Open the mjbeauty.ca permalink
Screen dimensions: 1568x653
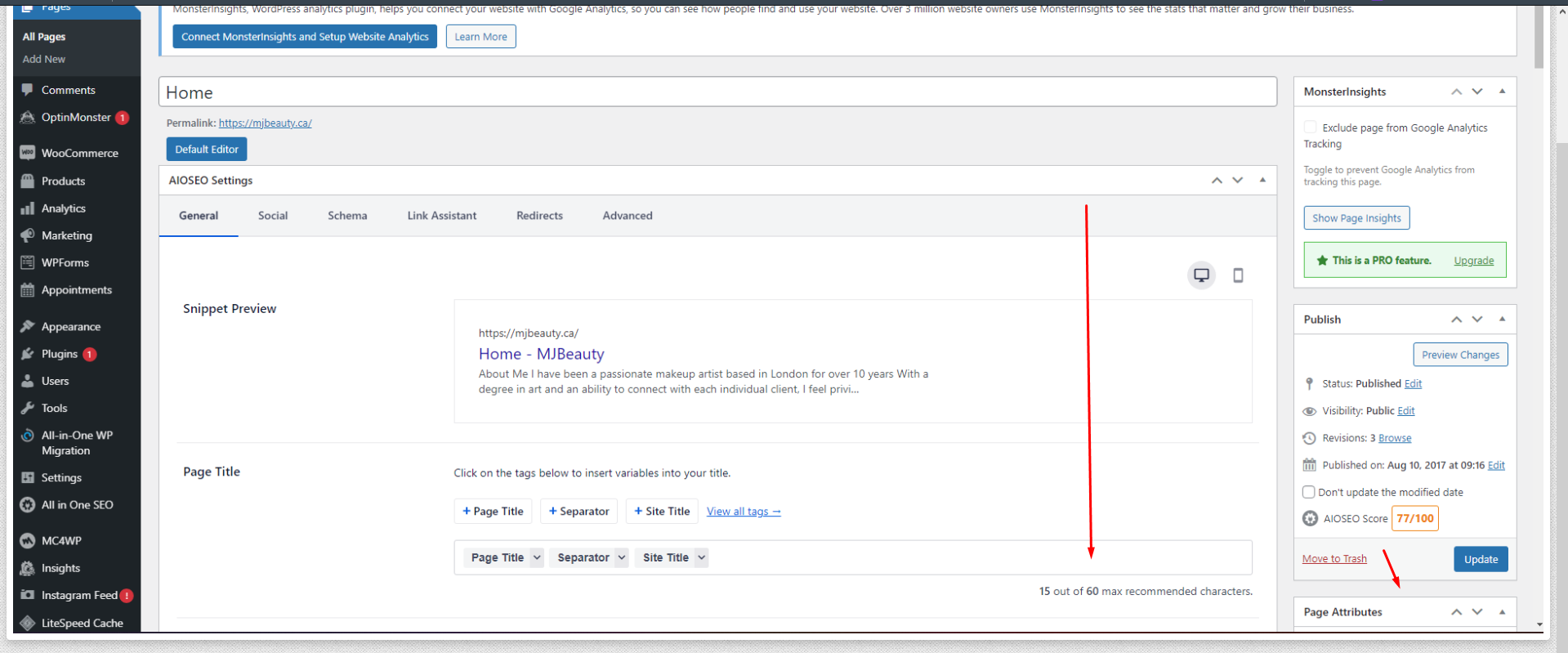pos(265,123)
